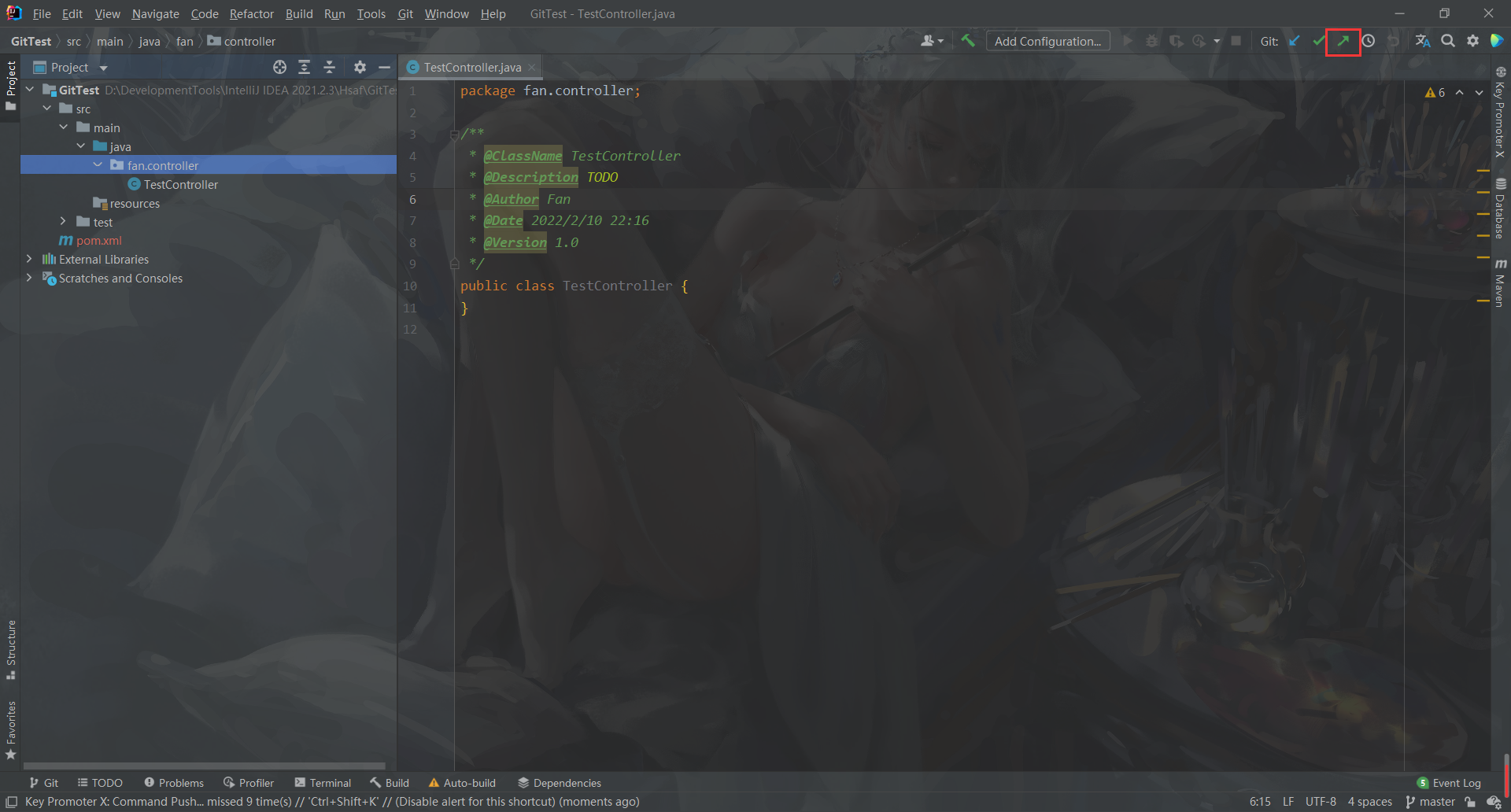Toggle the Database tool window side tab
The width and height of the screenshot is (1511, 812).
tap(1501, 209)
